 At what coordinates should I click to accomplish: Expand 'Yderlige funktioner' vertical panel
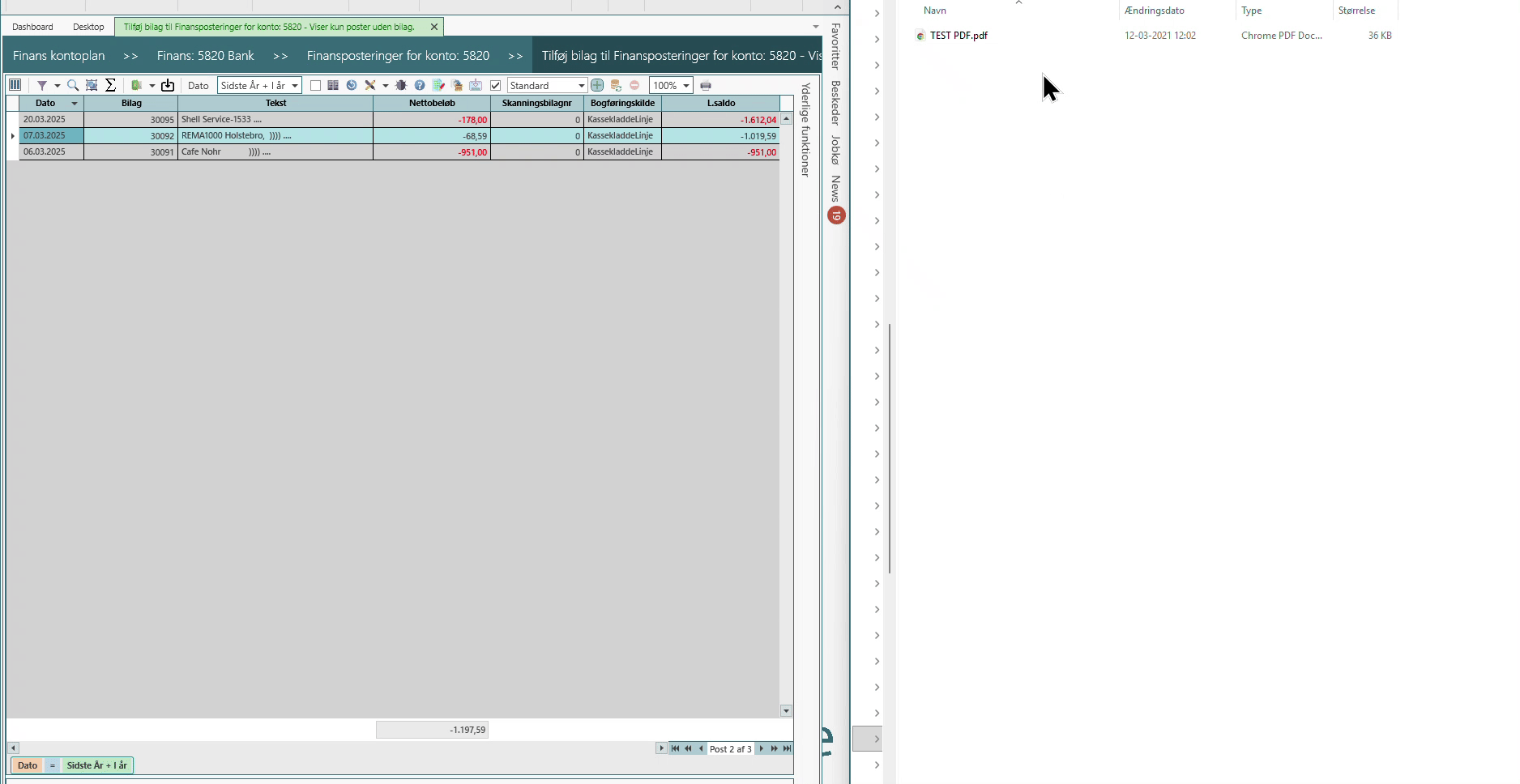click(x=805, y=130)
